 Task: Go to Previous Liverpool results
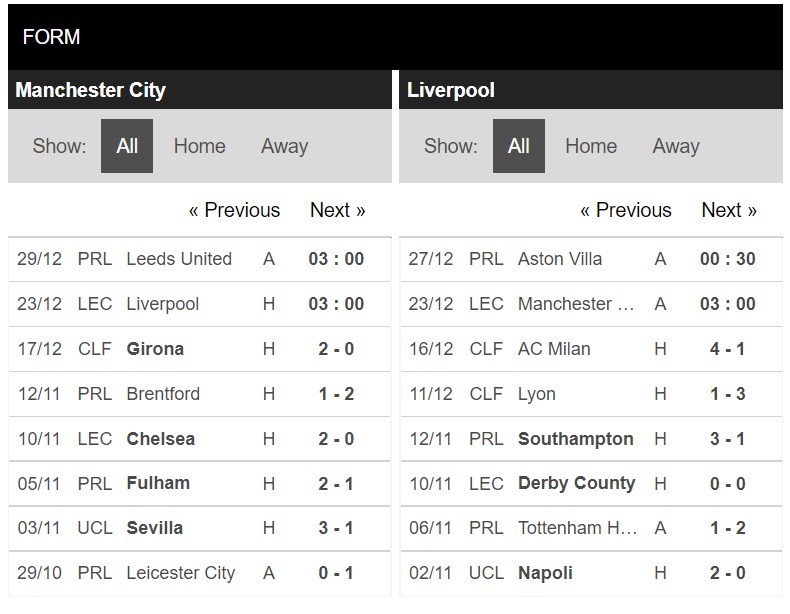click(626, 210)
